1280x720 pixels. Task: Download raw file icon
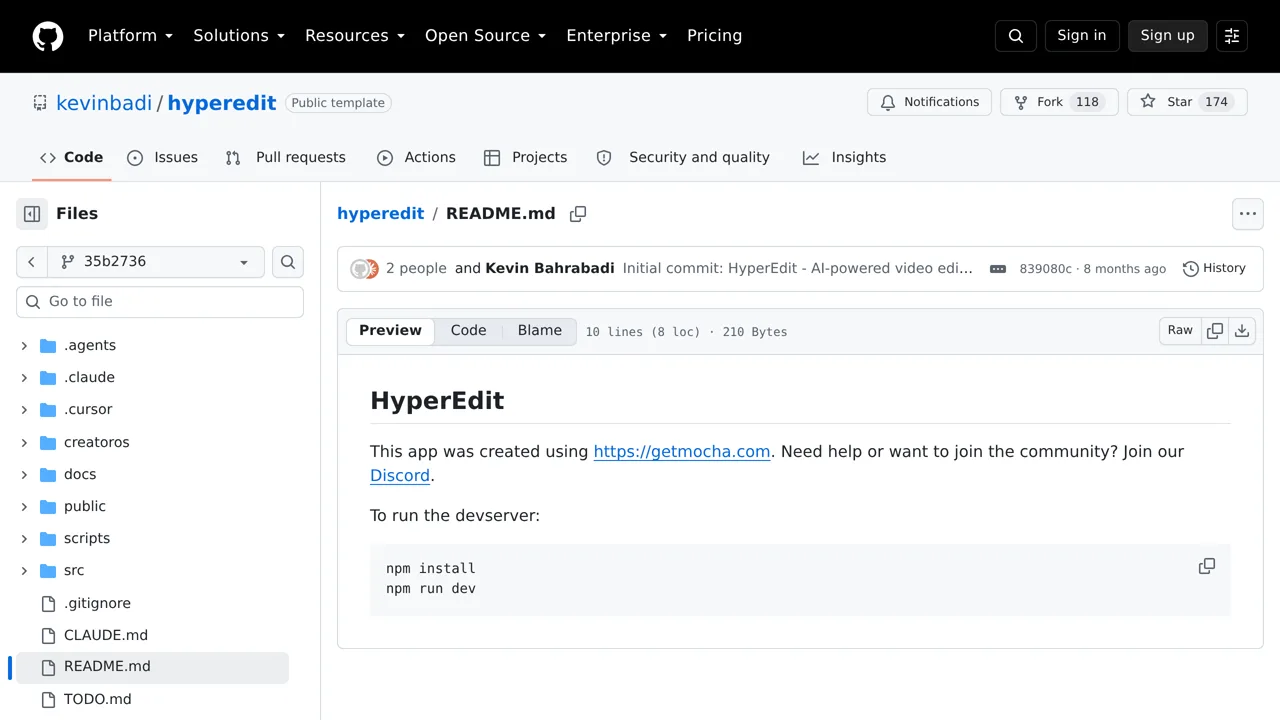coord(1242,331)
